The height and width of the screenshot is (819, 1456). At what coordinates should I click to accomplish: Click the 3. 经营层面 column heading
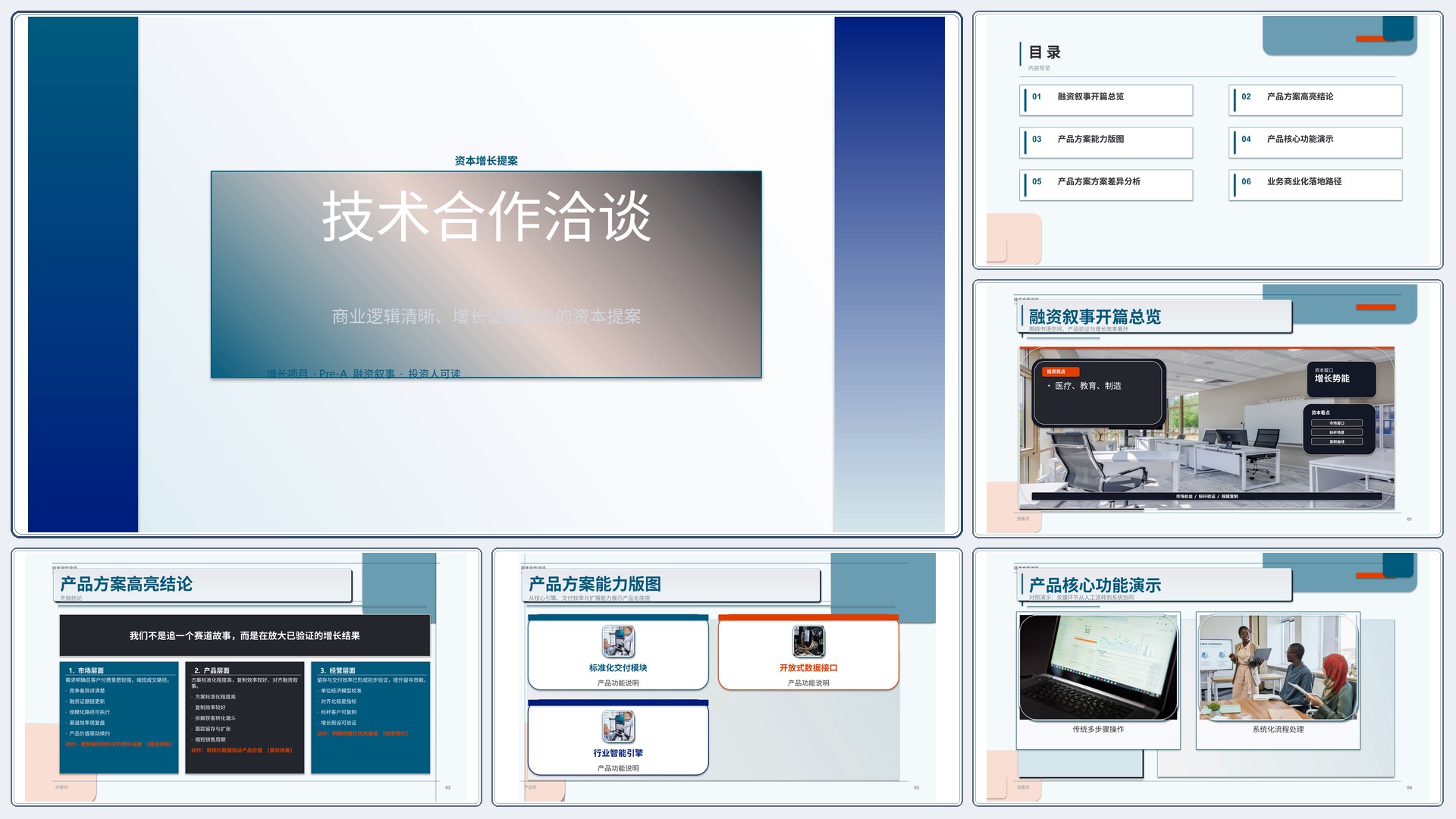pyautogui.click(x=337, y=670)
